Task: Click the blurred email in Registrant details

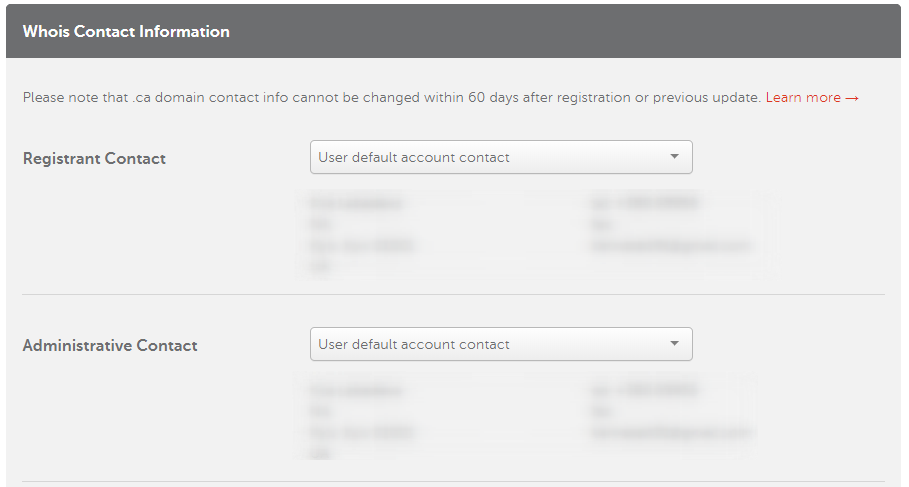Action: point(671,246)
